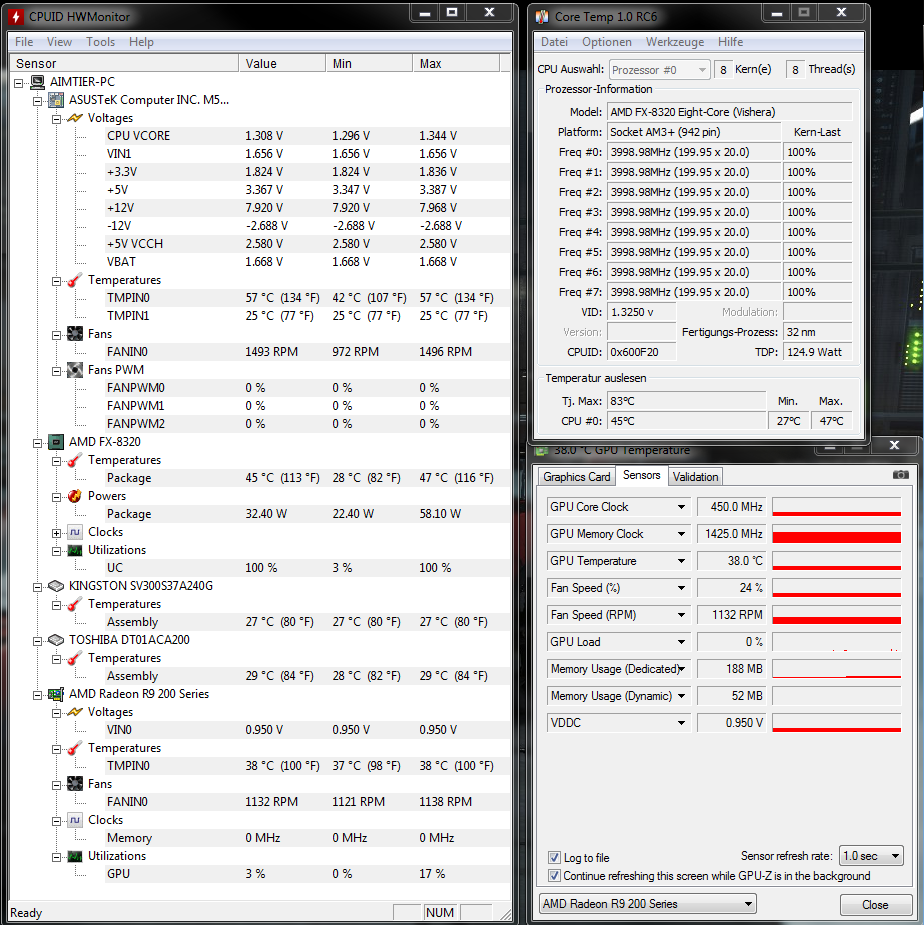924x925 pixels.
Task: Click the Fan Speed (RPM) red graph
Action: [x=837, y=615]
